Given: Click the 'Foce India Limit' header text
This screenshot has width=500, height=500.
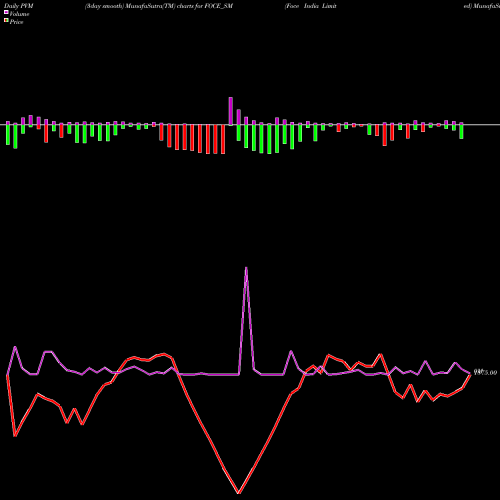Looking at the screenshot, I should click(311, 6).
